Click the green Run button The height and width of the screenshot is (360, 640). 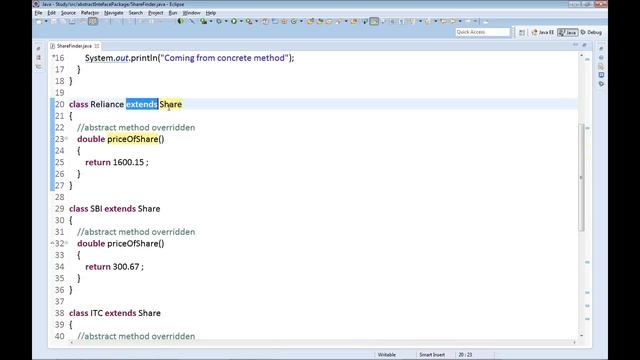pyautogui.click(x=234, y=21)
